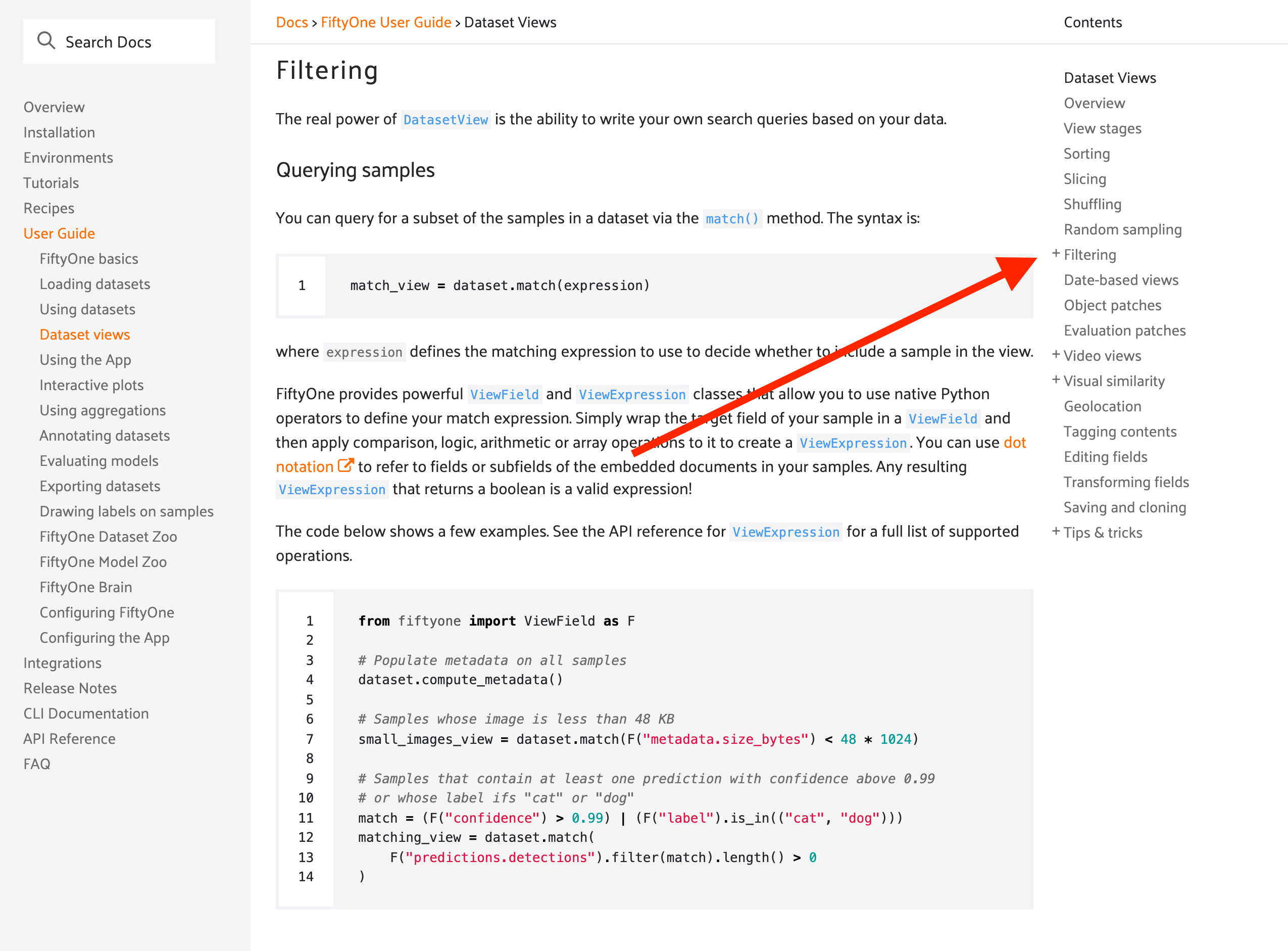Select User Guide in sidebar

coord(59,234)
